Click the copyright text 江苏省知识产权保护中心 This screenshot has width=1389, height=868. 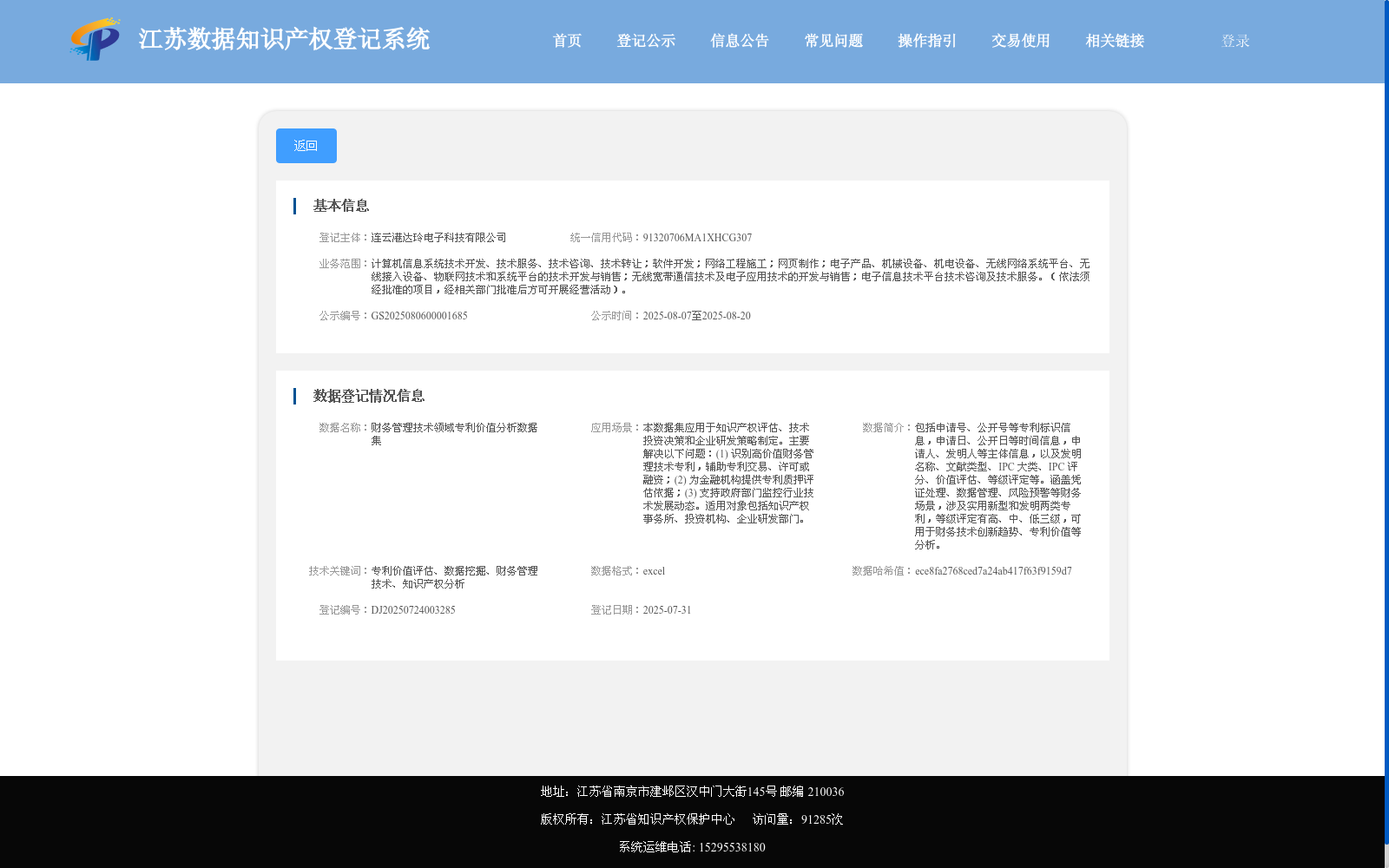[668, 819]
